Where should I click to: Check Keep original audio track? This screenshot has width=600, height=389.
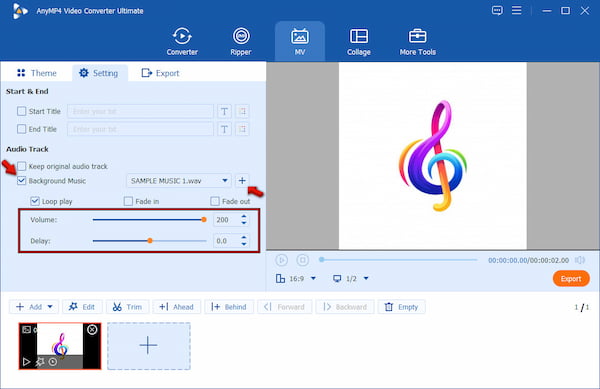[21, 166]
